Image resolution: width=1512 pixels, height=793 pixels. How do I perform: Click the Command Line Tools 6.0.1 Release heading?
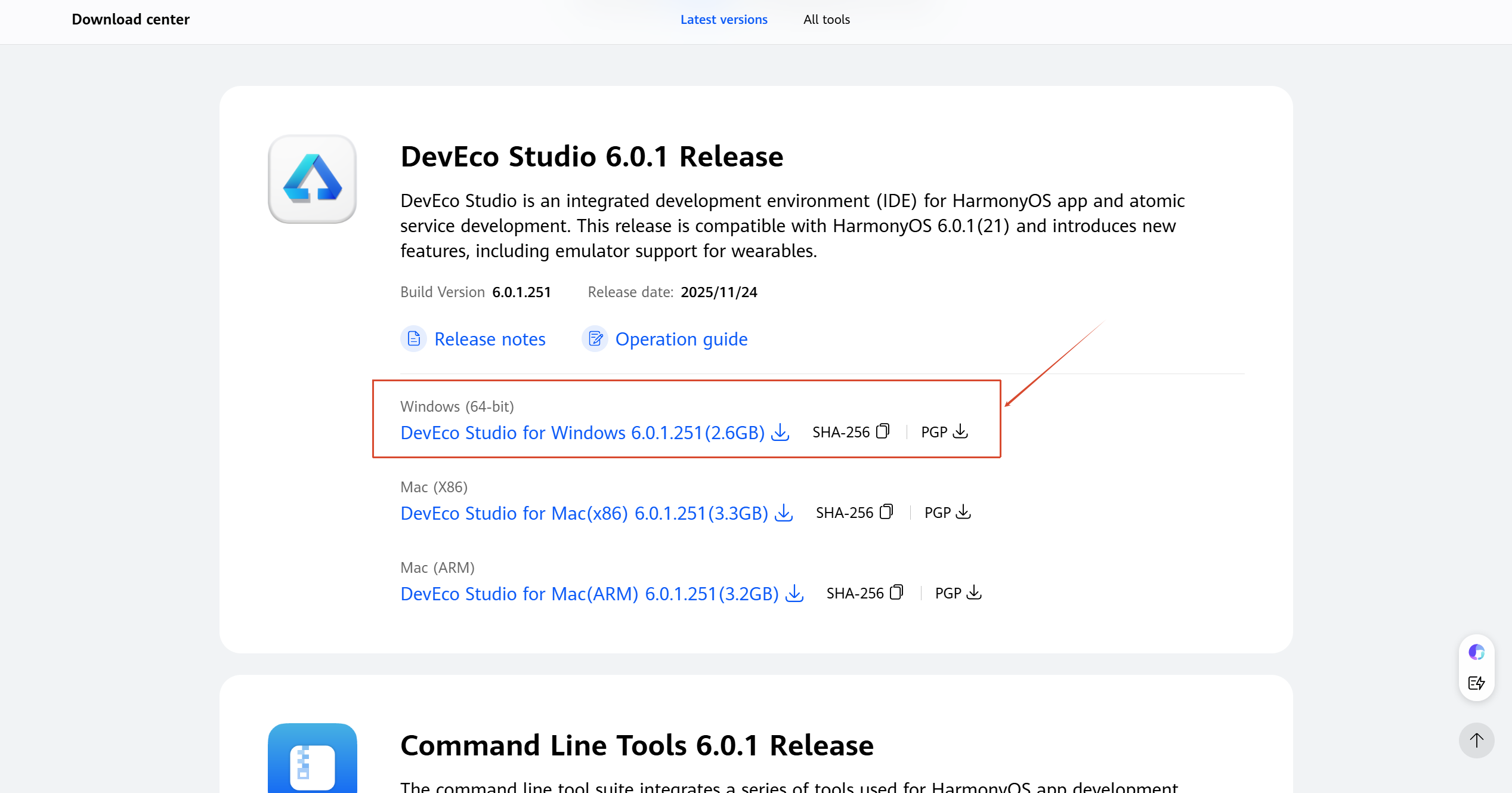point(637,746)
